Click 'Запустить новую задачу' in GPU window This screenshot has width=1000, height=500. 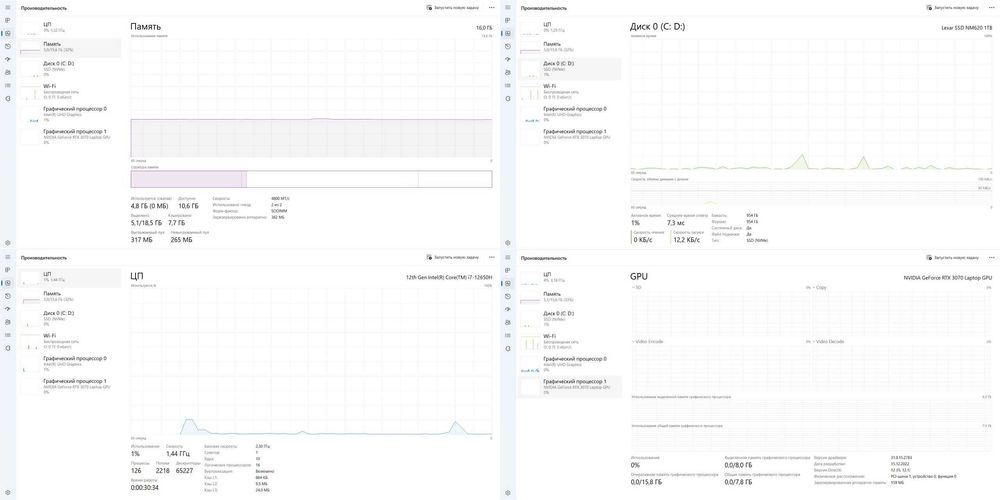click(x=953, y=257)
